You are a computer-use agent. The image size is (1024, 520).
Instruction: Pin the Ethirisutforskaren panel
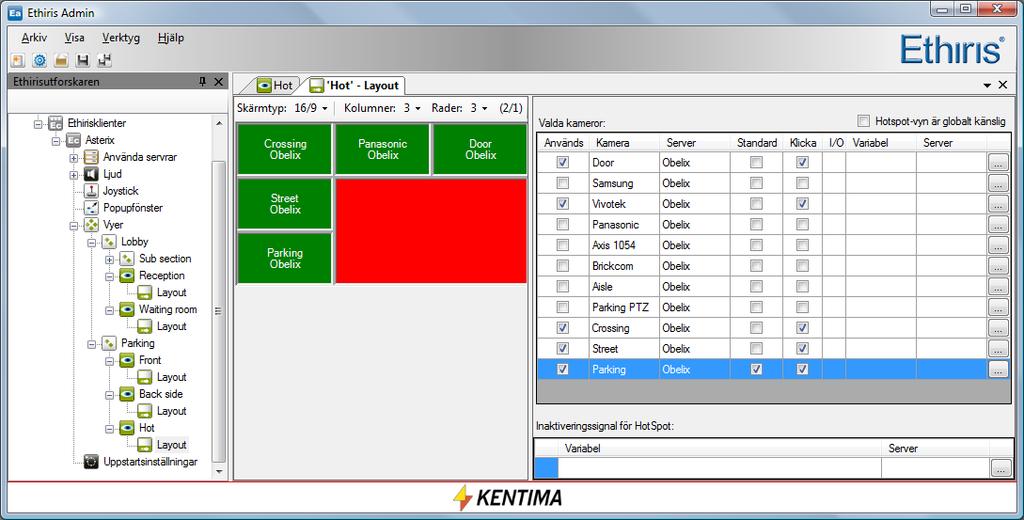coord(202,82)
